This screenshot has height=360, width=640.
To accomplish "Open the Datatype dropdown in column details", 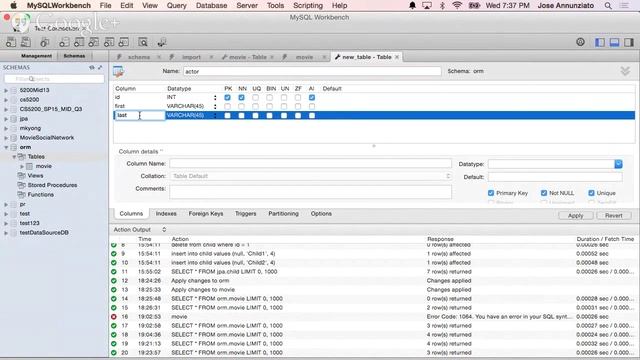I will click(618, 164).
